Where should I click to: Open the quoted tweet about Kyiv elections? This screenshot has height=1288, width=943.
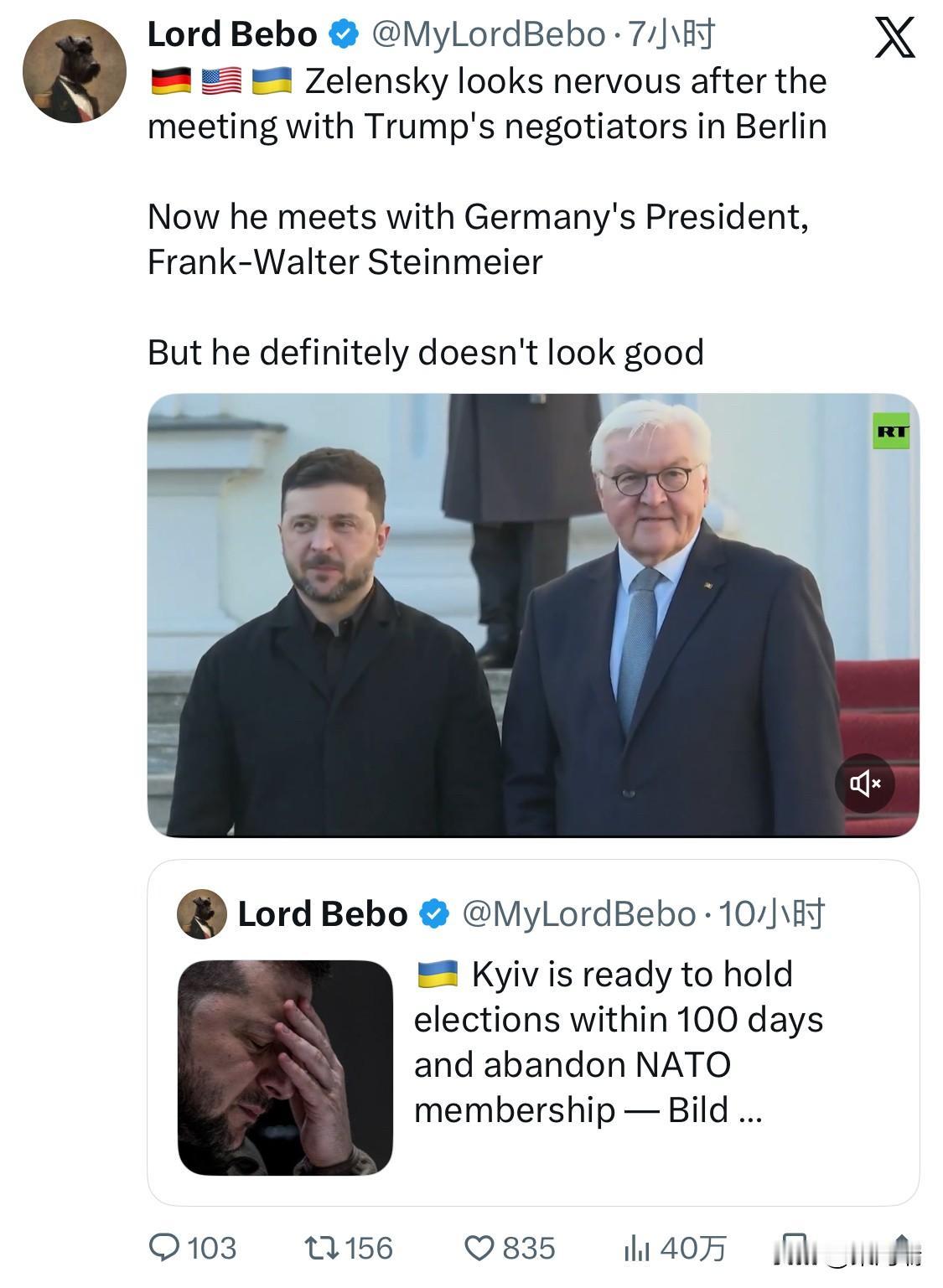click(x=618, y=1042)
